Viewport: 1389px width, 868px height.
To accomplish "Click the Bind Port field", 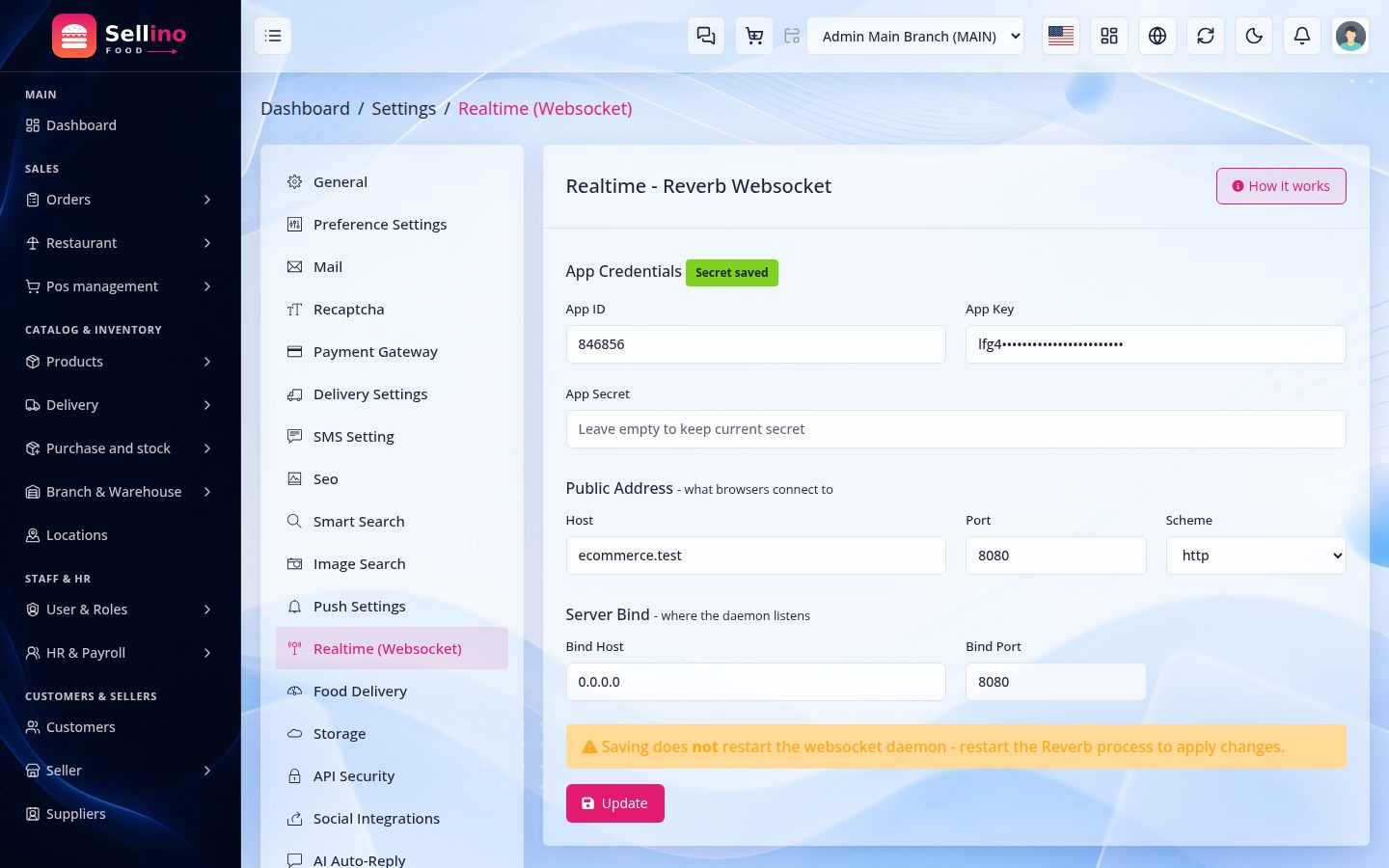I will click(x=1056, y=682).
